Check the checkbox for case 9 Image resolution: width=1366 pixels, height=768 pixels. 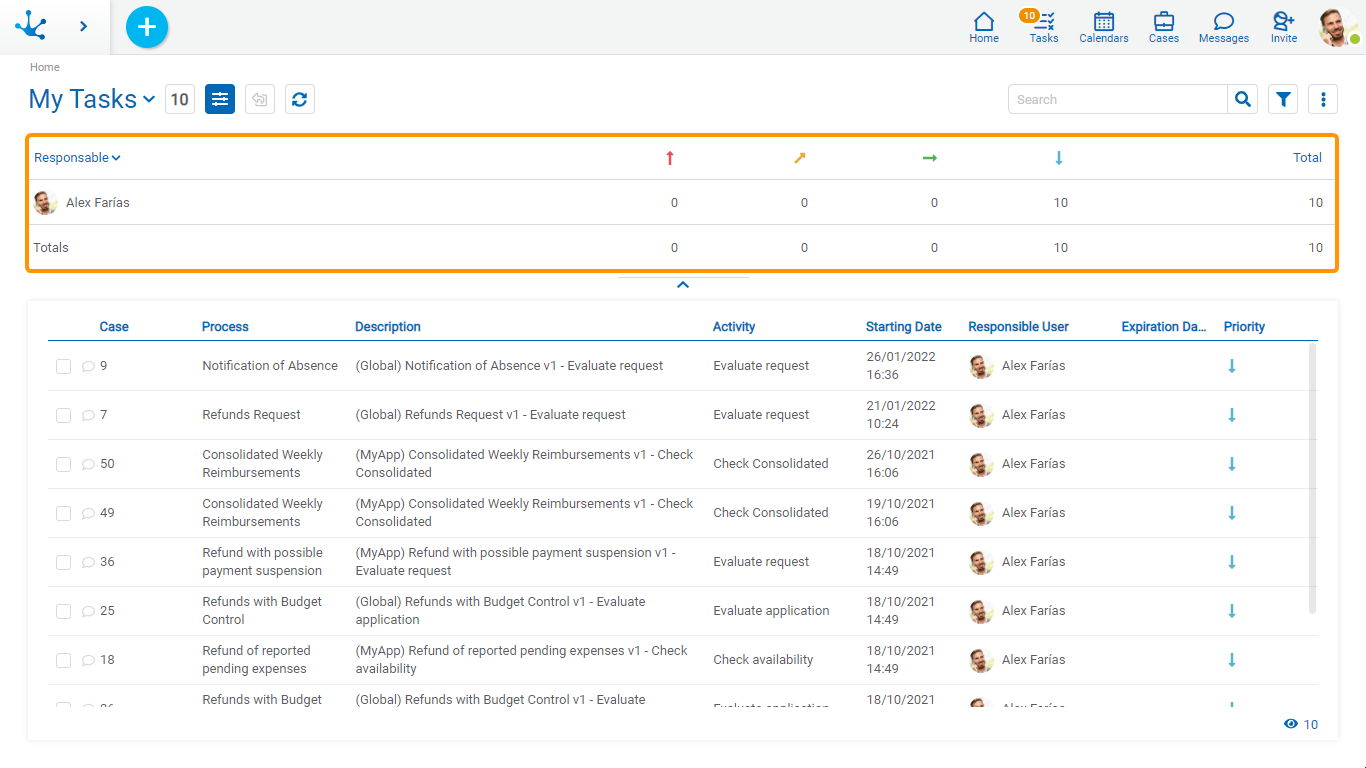click(x=63, y=367)
